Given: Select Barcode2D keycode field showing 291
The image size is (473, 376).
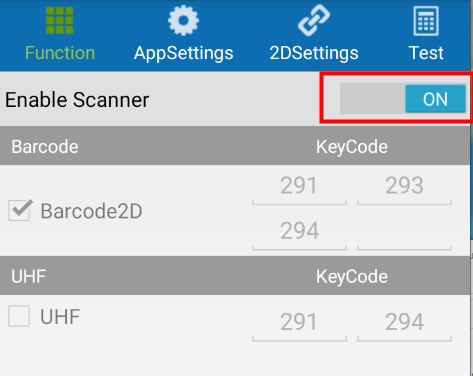Looking at the screenshot, I should coord(299,188).
